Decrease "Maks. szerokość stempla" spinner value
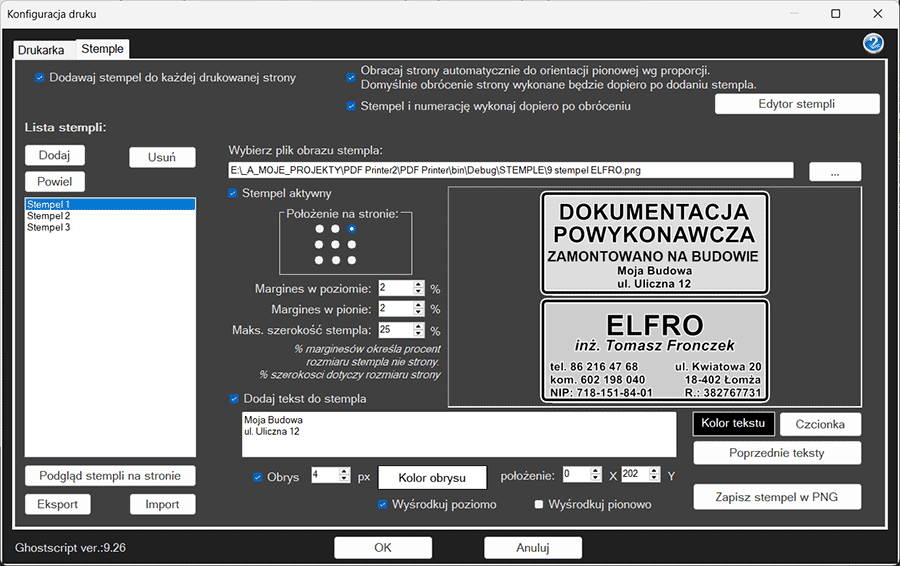The height and width of the screenshot is (566, 900). pyautogui.click(x=419, y=334)
